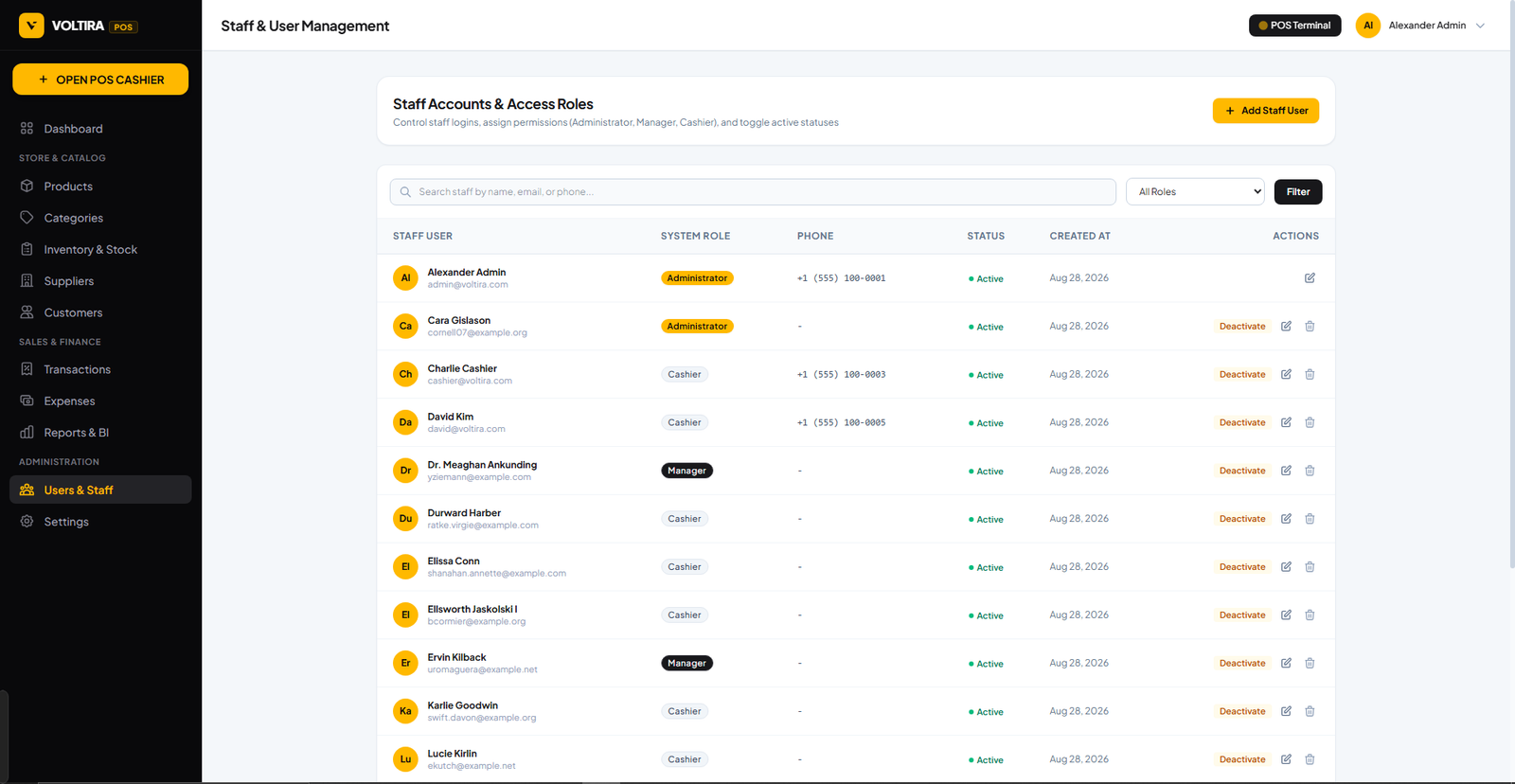Screen dimensions: 1515x784
Task: Deactivate Durward Harber's account
Action: pos(1242,519)
